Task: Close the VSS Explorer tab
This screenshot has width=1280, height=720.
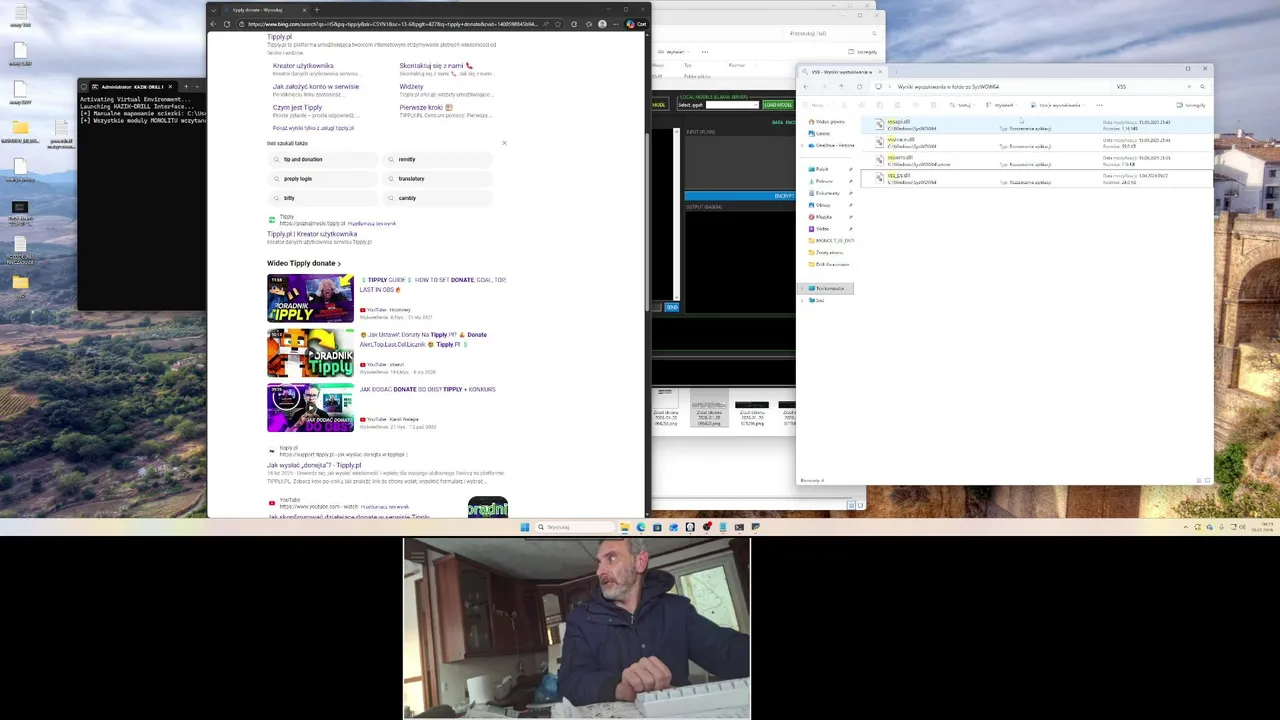Action: point(880,72)
